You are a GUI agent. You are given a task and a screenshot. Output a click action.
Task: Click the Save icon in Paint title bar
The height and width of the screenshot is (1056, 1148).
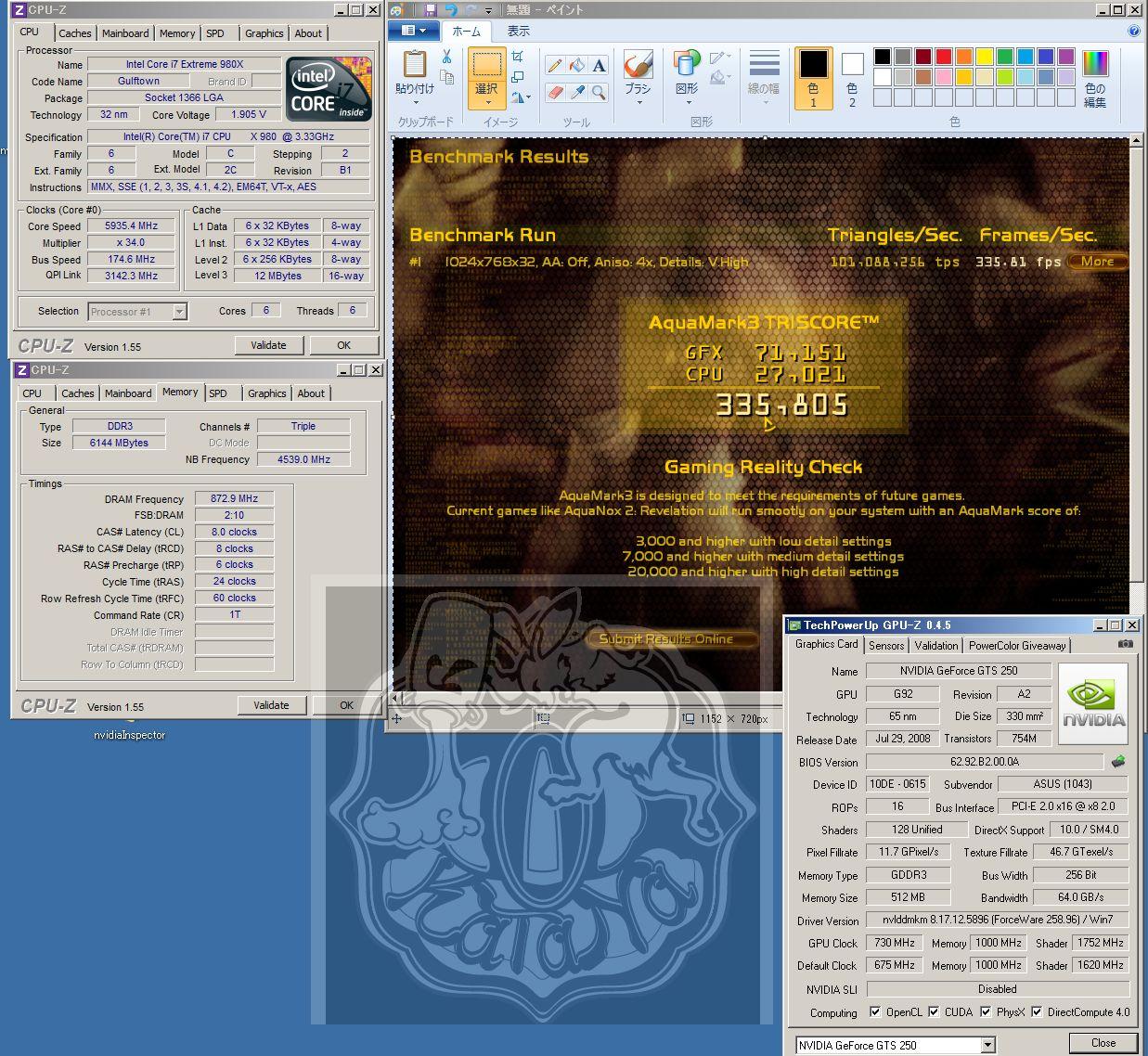pyautogui.click(x=430, y=9)
